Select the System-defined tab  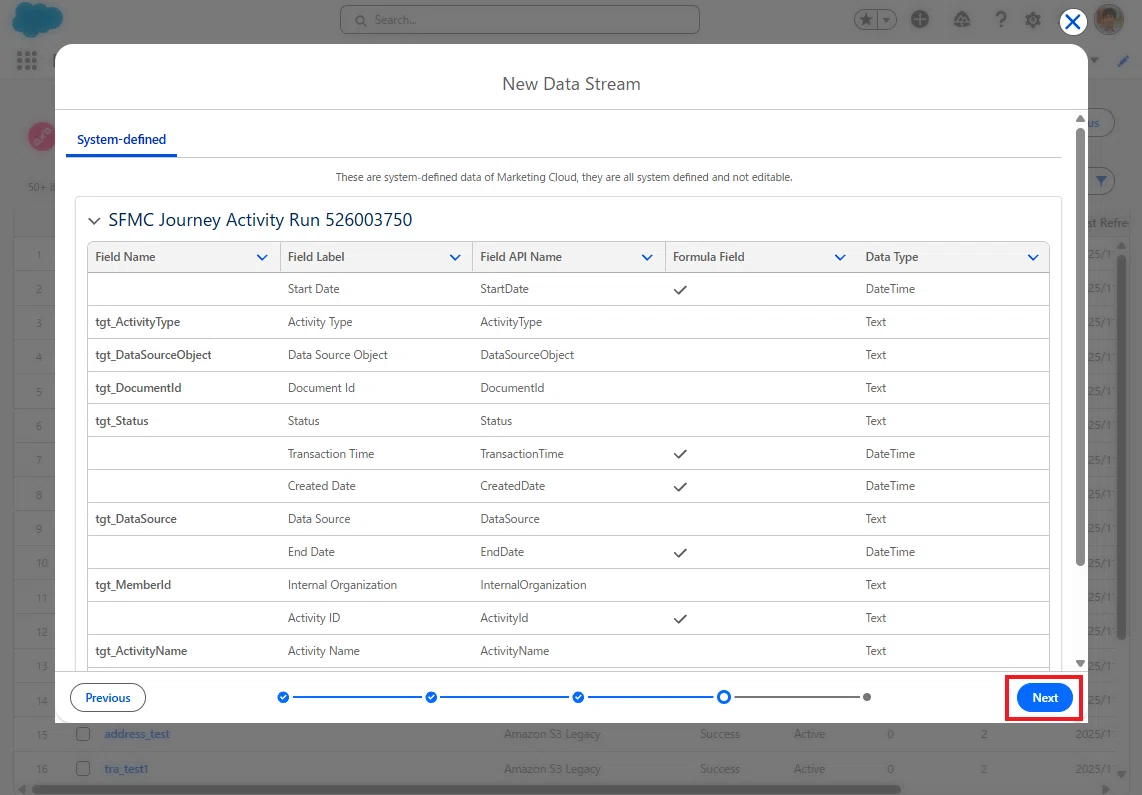pos(122,139)
